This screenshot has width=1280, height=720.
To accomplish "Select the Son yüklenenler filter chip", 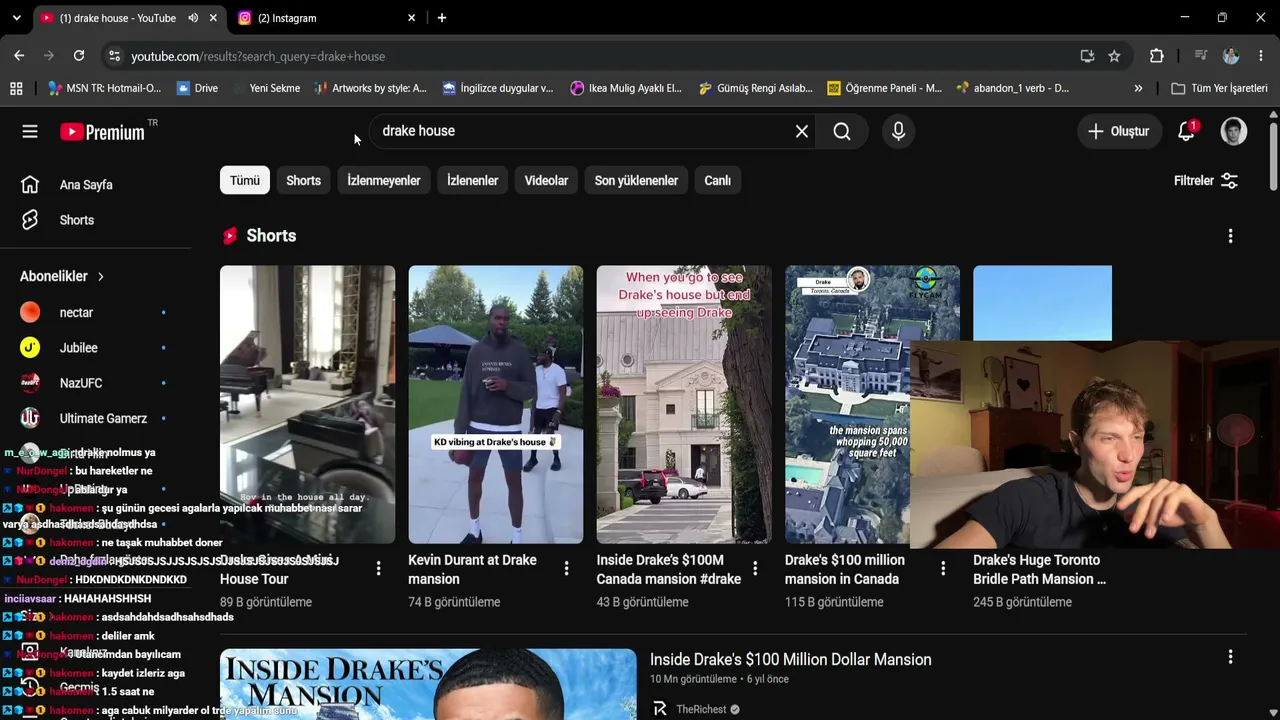I will (636, 181).
